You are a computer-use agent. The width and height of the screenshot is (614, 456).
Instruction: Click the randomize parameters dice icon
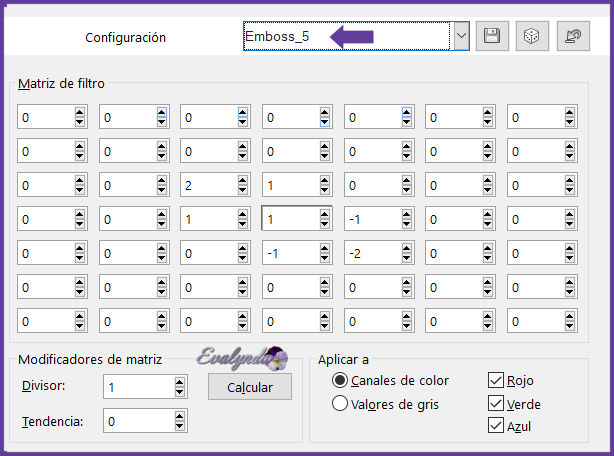click(529, 36)
